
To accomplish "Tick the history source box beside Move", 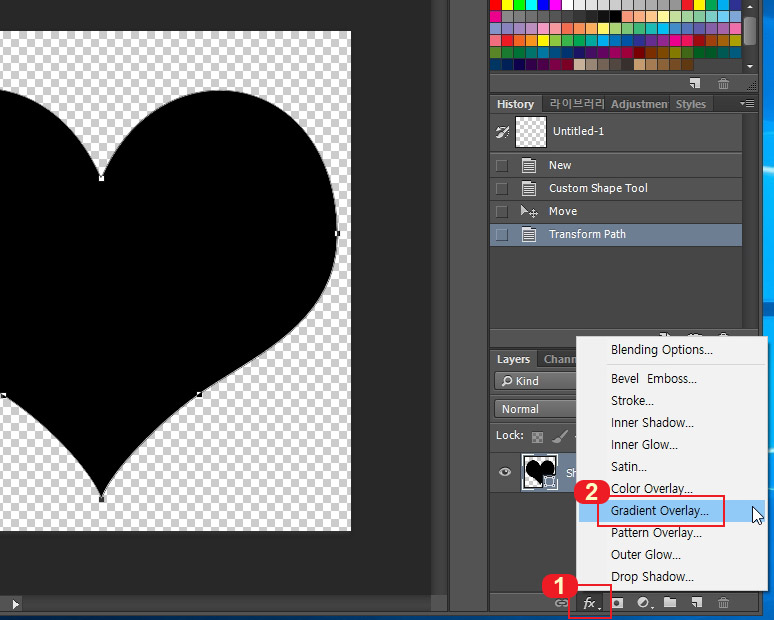I will [x=502, y=212].
